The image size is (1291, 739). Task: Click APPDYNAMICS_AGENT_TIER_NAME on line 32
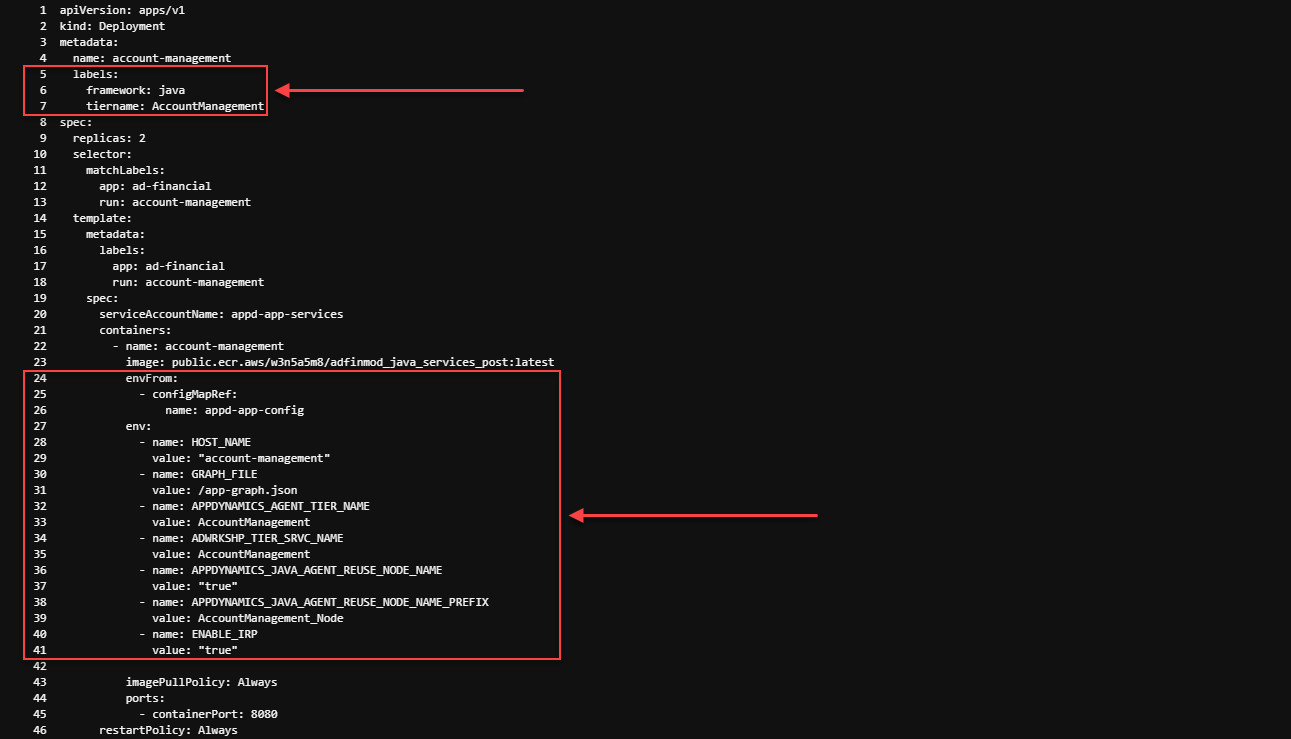(x=280, y=506)
